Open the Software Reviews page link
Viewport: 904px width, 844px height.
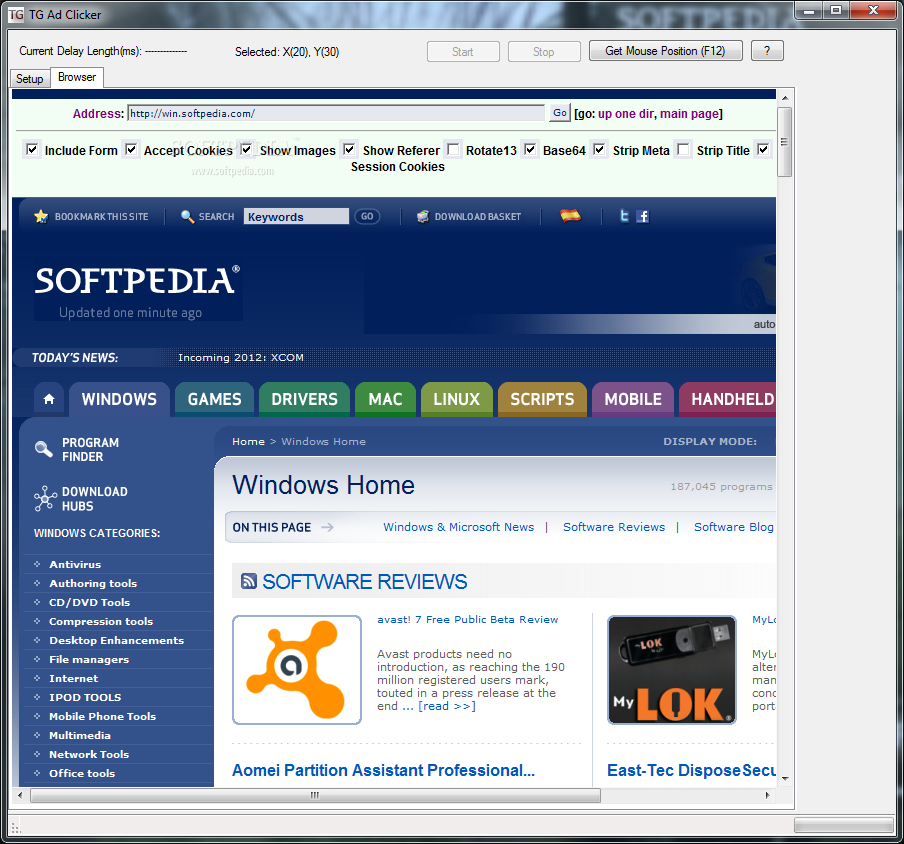[x=614, y=527]
